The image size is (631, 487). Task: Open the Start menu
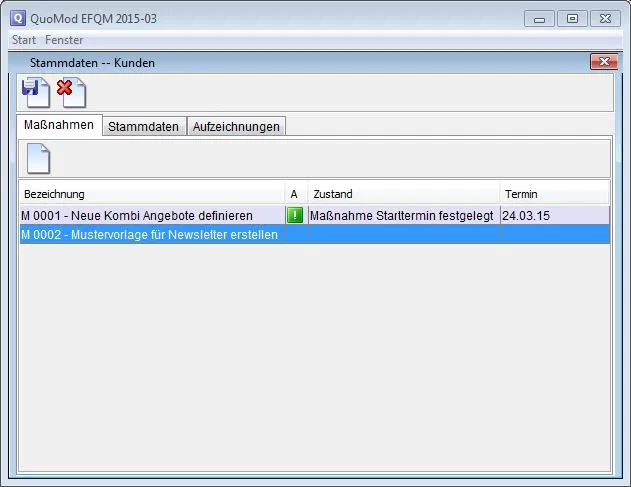(x=23, y=40)
